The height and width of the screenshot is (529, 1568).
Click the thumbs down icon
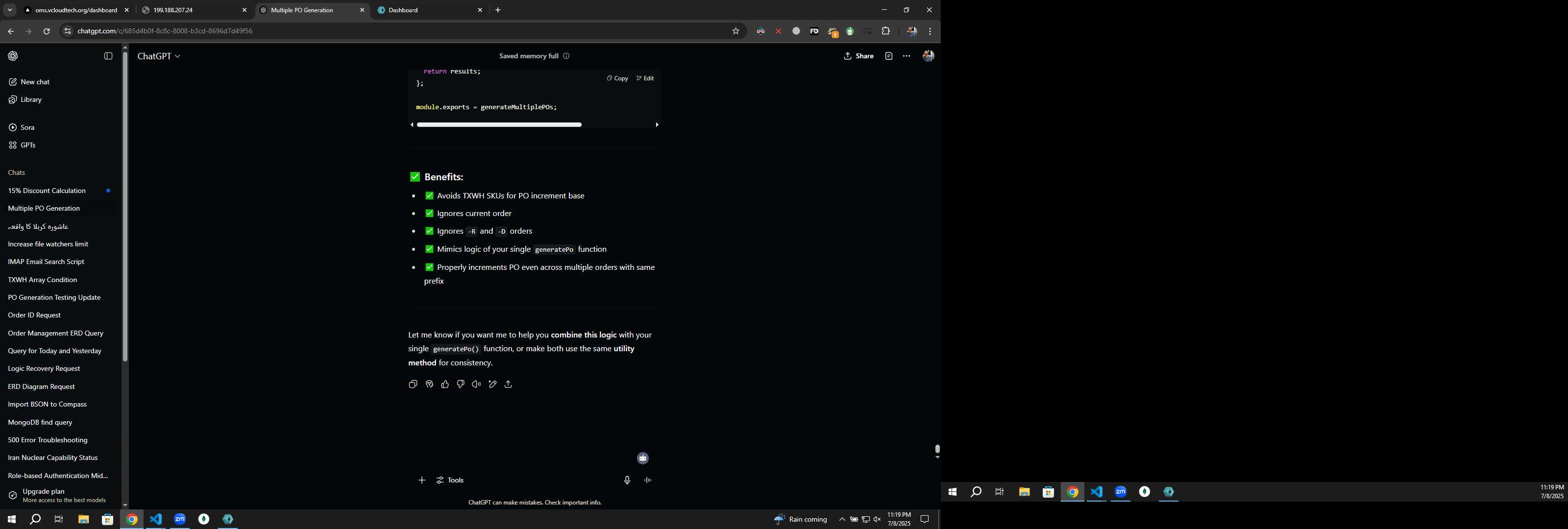(x=461, y=384)
